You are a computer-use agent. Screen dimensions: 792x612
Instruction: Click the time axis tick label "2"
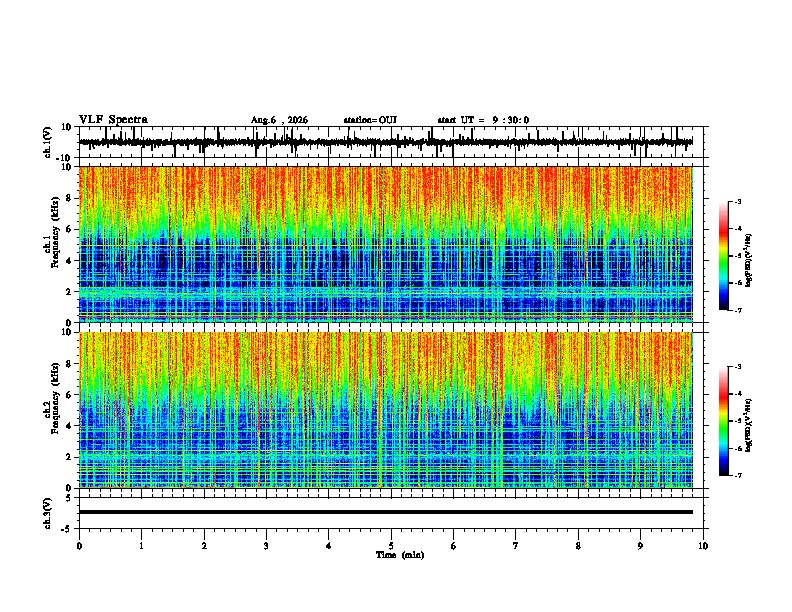[x=204, y=546]
